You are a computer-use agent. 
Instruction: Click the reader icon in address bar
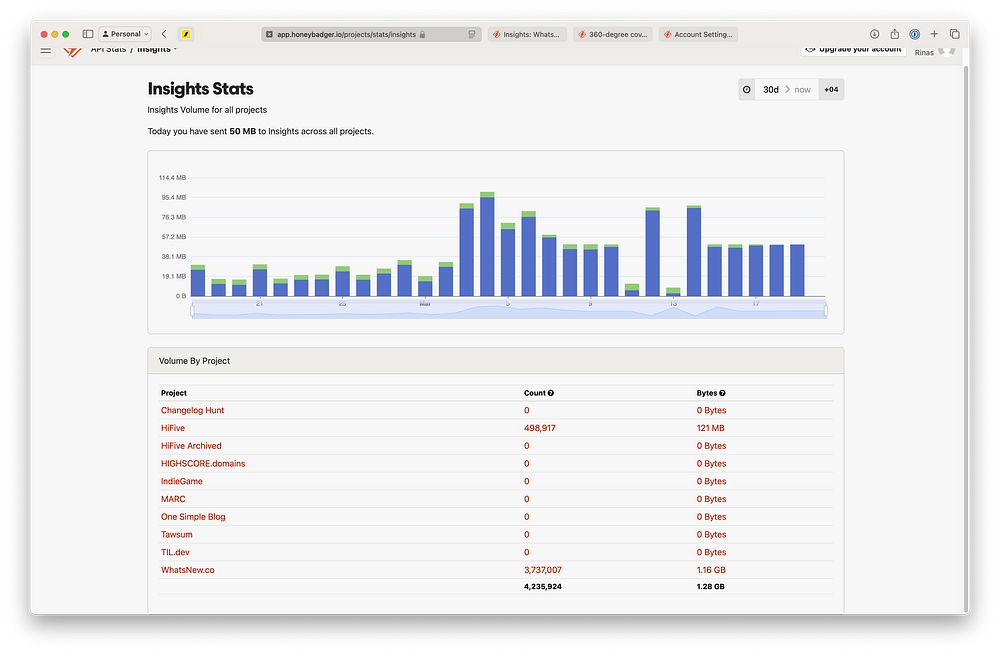[472, 34]
